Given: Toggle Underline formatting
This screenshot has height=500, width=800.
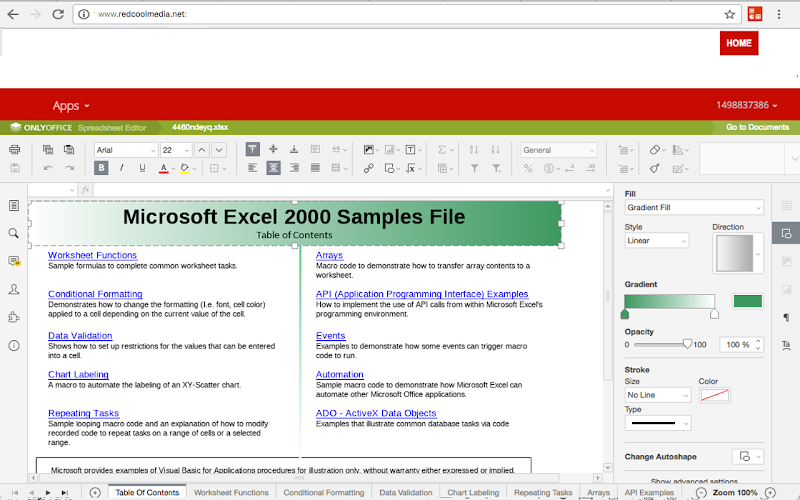Looking at the screenshot, I should coord(142,168).
